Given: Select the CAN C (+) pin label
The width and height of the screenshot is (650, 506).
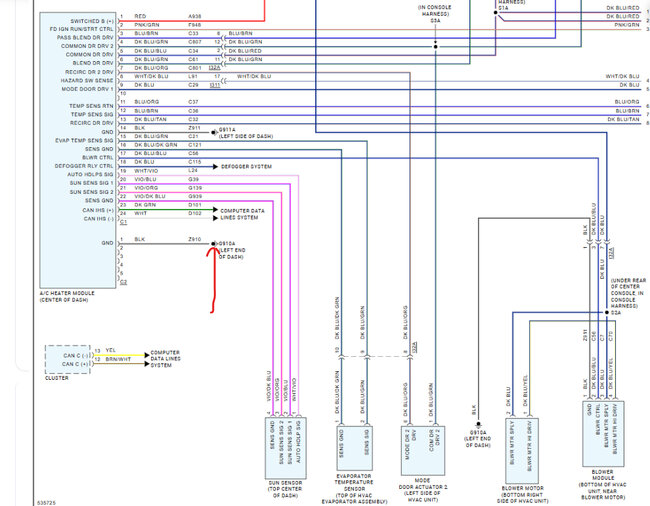Looking at the screenshot, I should (75, 364).
